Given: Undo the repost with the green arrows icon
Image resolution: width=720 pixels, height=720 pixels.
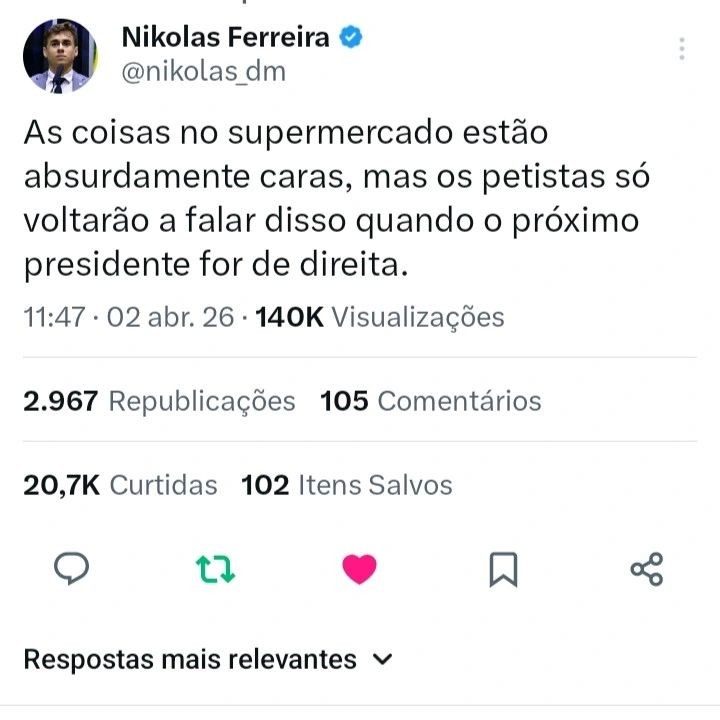Looking at the screenshot, I should click(x=215, y=569).
